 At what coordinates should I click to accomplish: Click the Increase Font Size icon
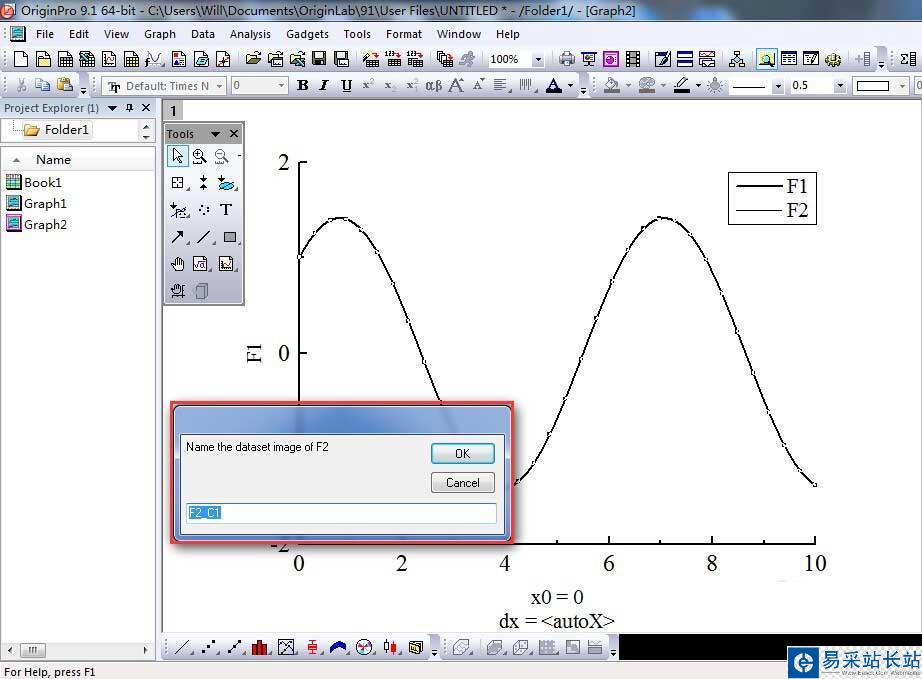click(456, 86)
